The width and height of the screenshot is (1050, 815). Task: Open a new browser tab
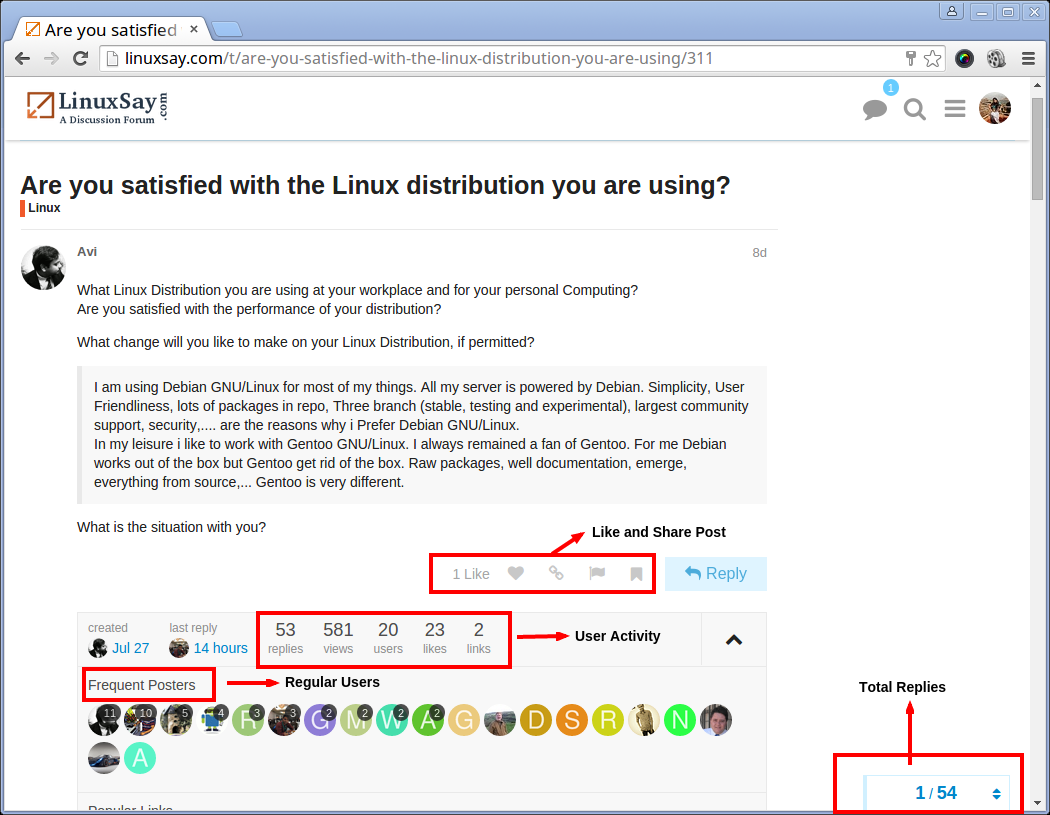coord(227,29)
